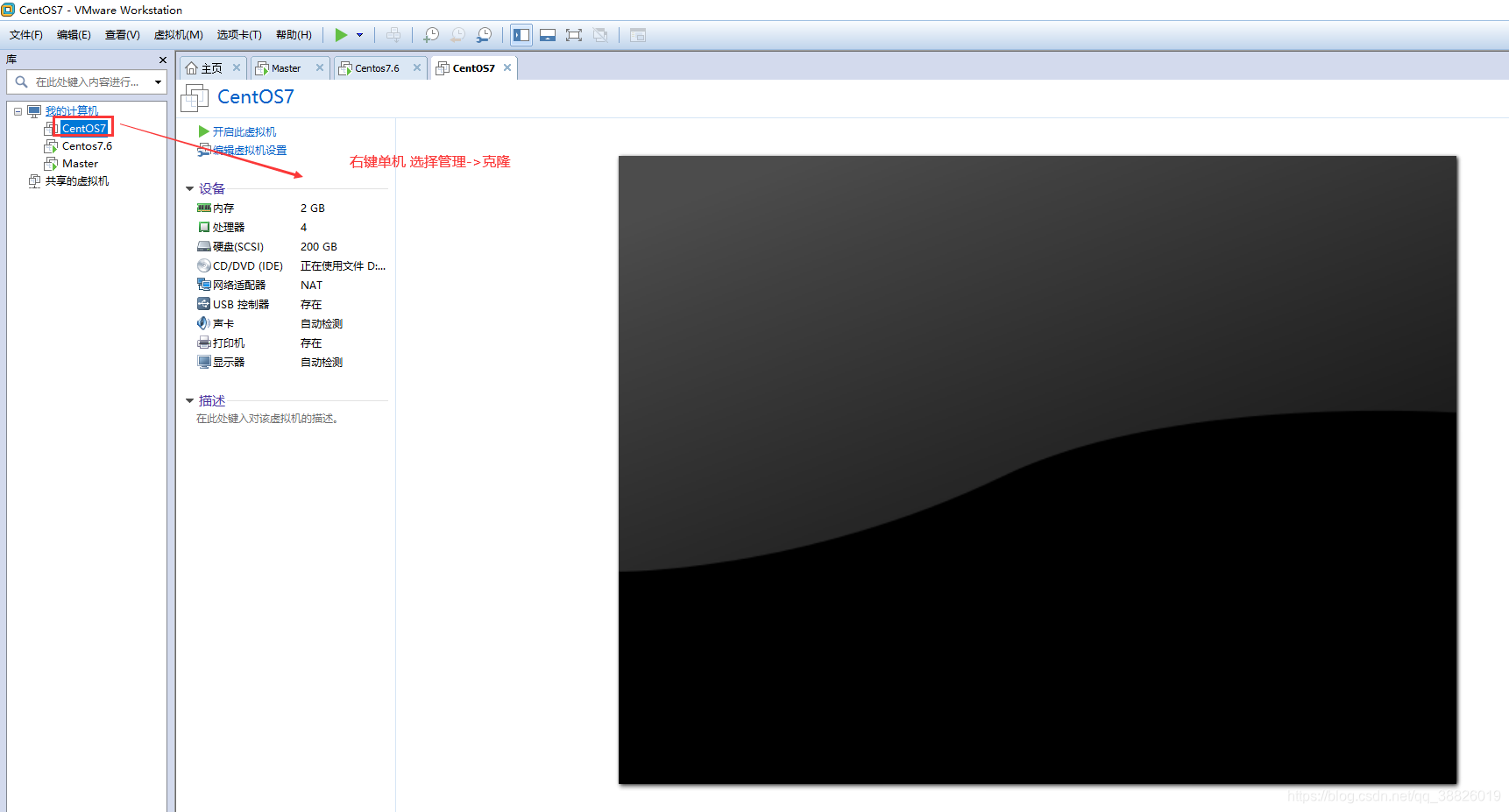The width and height of the screenshot is (1509, 812).
Task: Click the revert to snapshot toolbar icon
Action: click(x=457, y=35)
